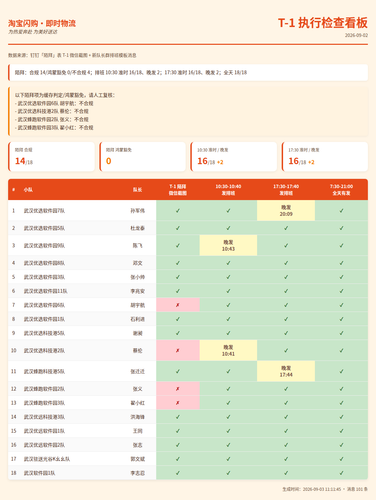Select team "武汉优选软件园9队" in row 3
This screenshot has width=376, height=500.
click(44, 246)
